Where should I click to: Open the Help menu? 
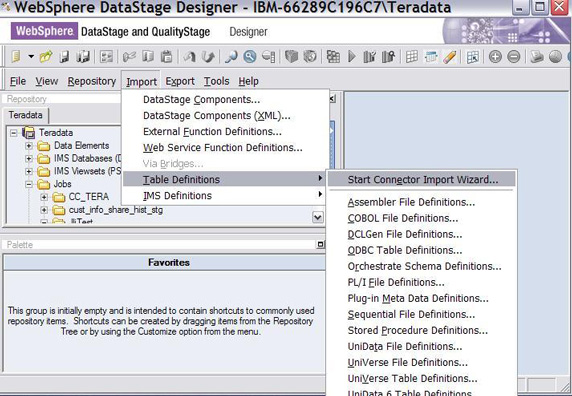[x=248, y=81]
